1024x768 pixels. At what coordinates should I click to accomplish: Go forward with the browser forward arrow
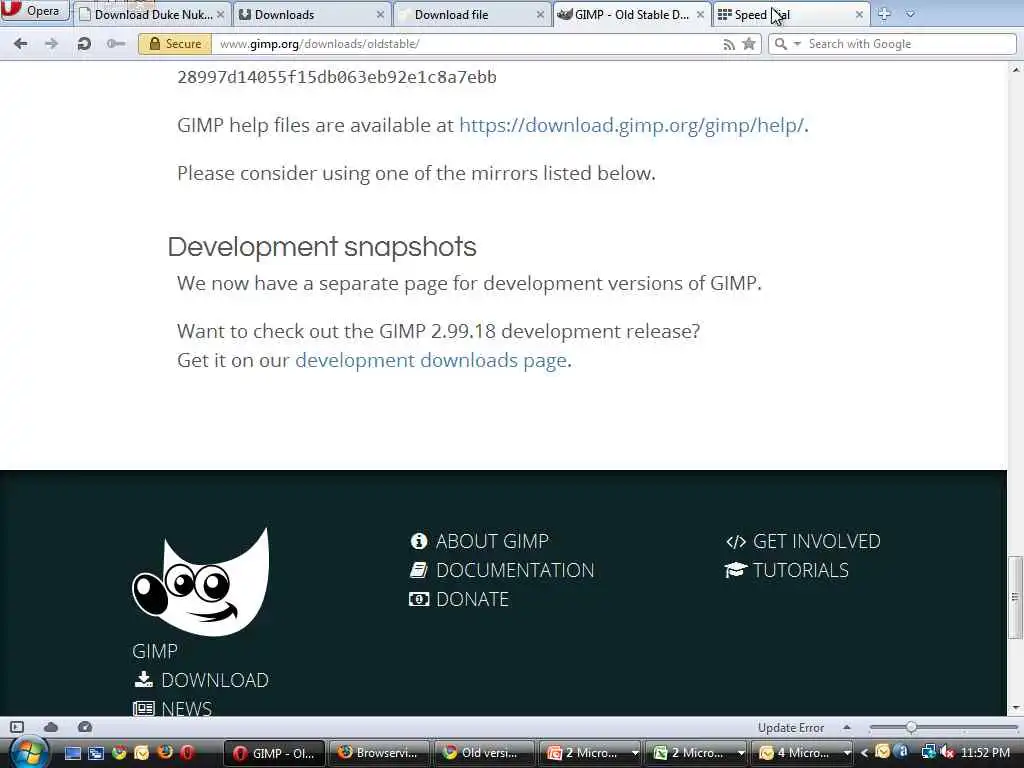51,44
